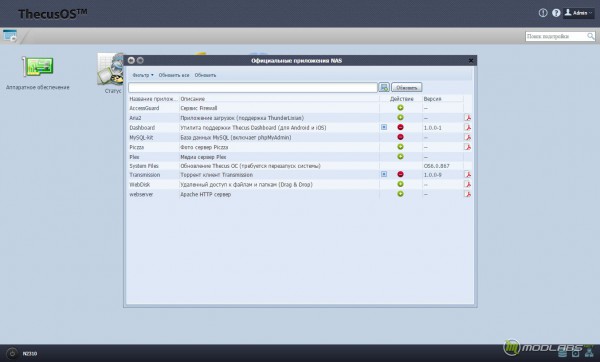The image size is (600, 362).
Task: Remove MySQL-kit with red minus icon
Action: 400,137
